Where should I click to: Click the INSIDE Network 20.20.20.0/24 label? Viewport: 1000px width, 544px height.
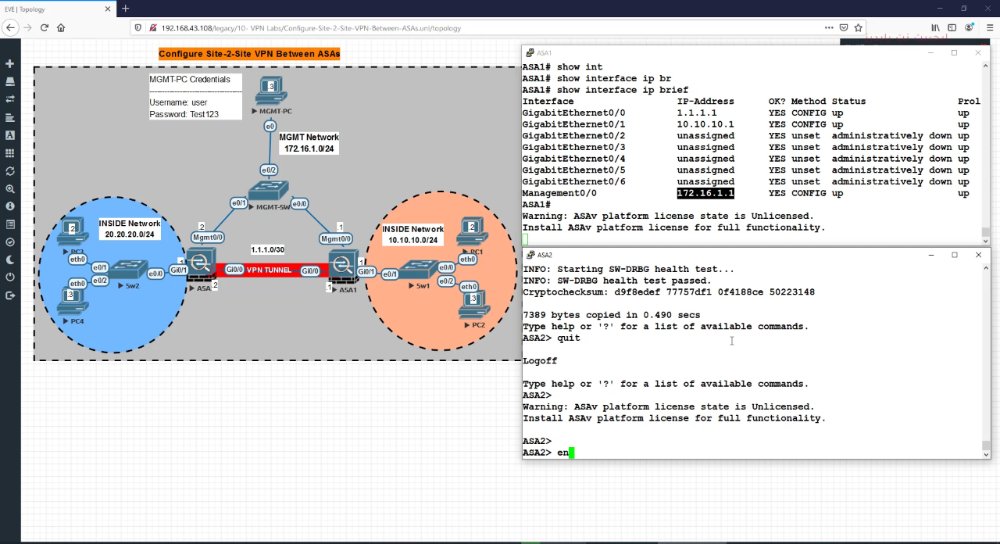129,229
